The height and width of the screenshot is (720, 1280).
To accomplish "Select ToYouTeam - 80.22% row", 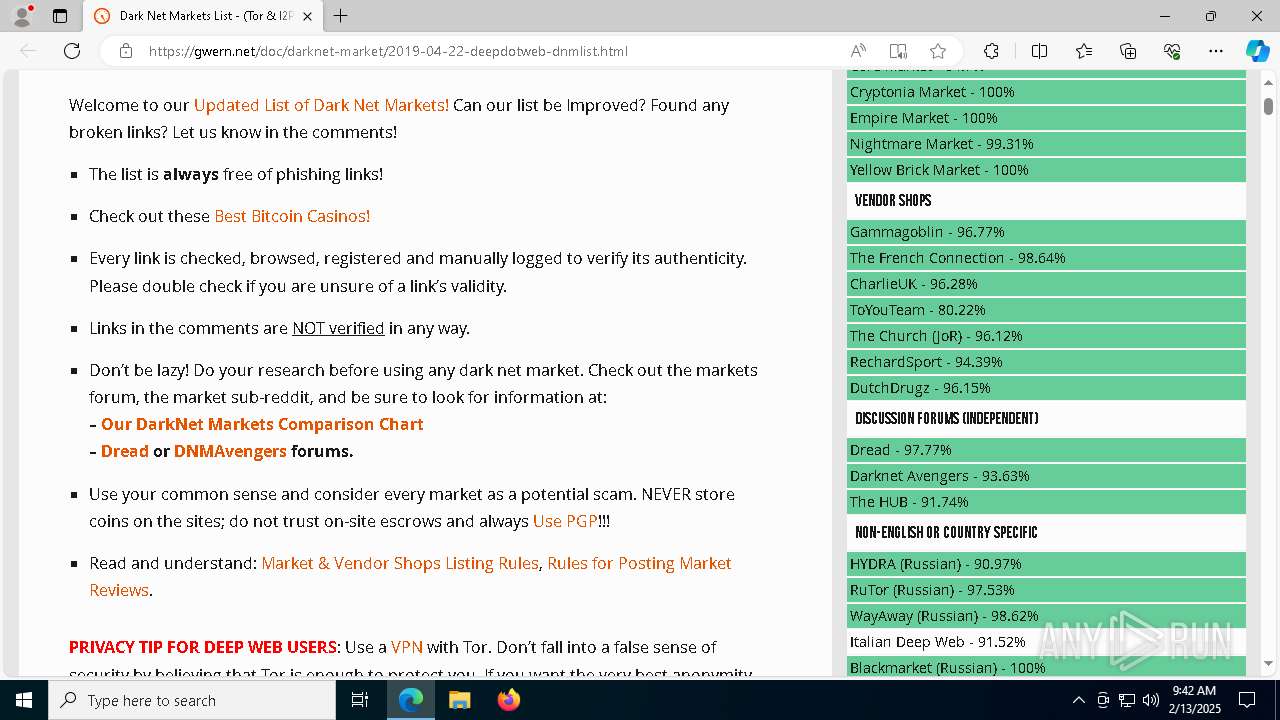I will [1046, 310].
